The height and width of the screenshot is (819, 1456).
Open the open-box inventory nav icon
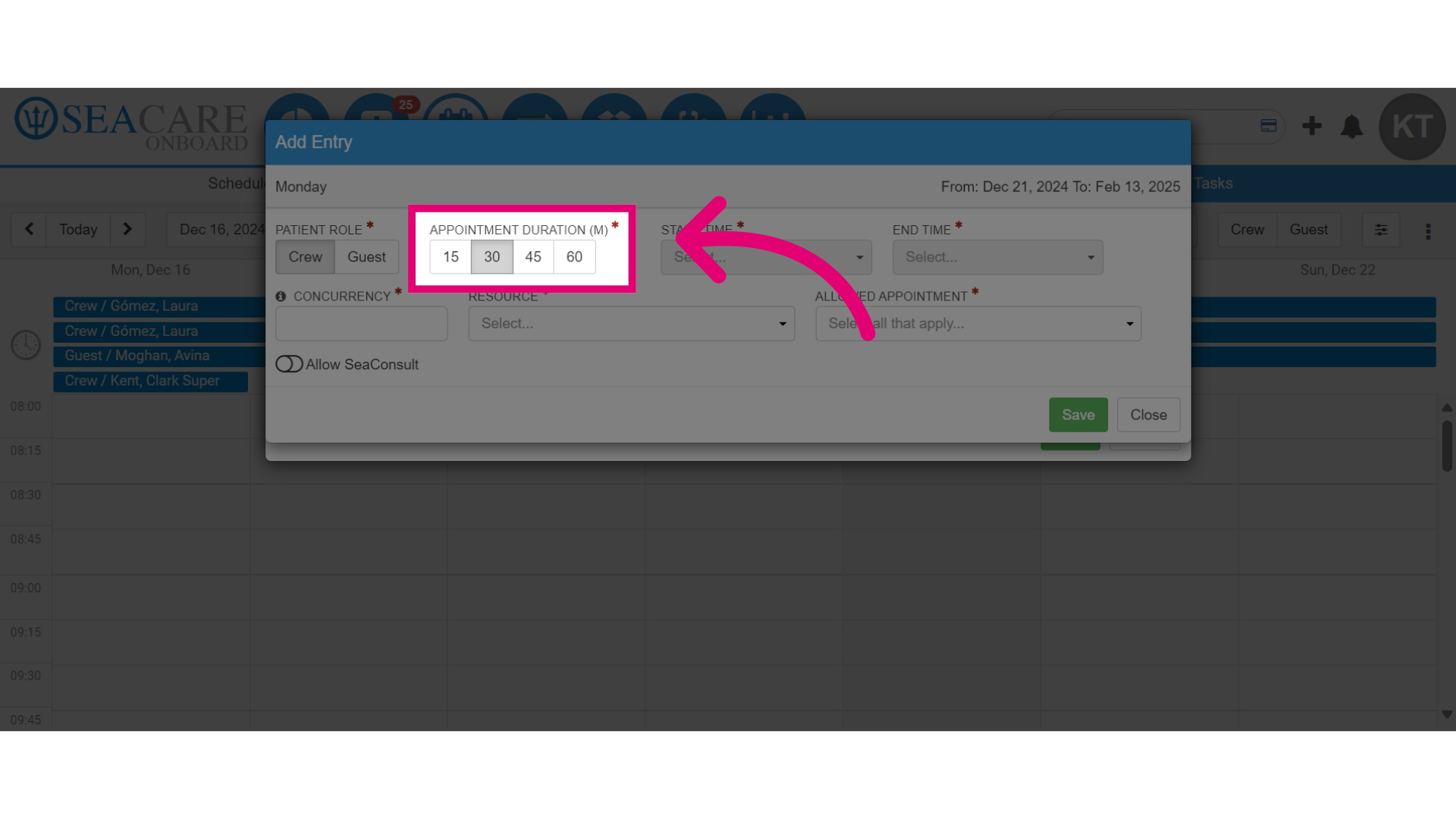point(613,108)
